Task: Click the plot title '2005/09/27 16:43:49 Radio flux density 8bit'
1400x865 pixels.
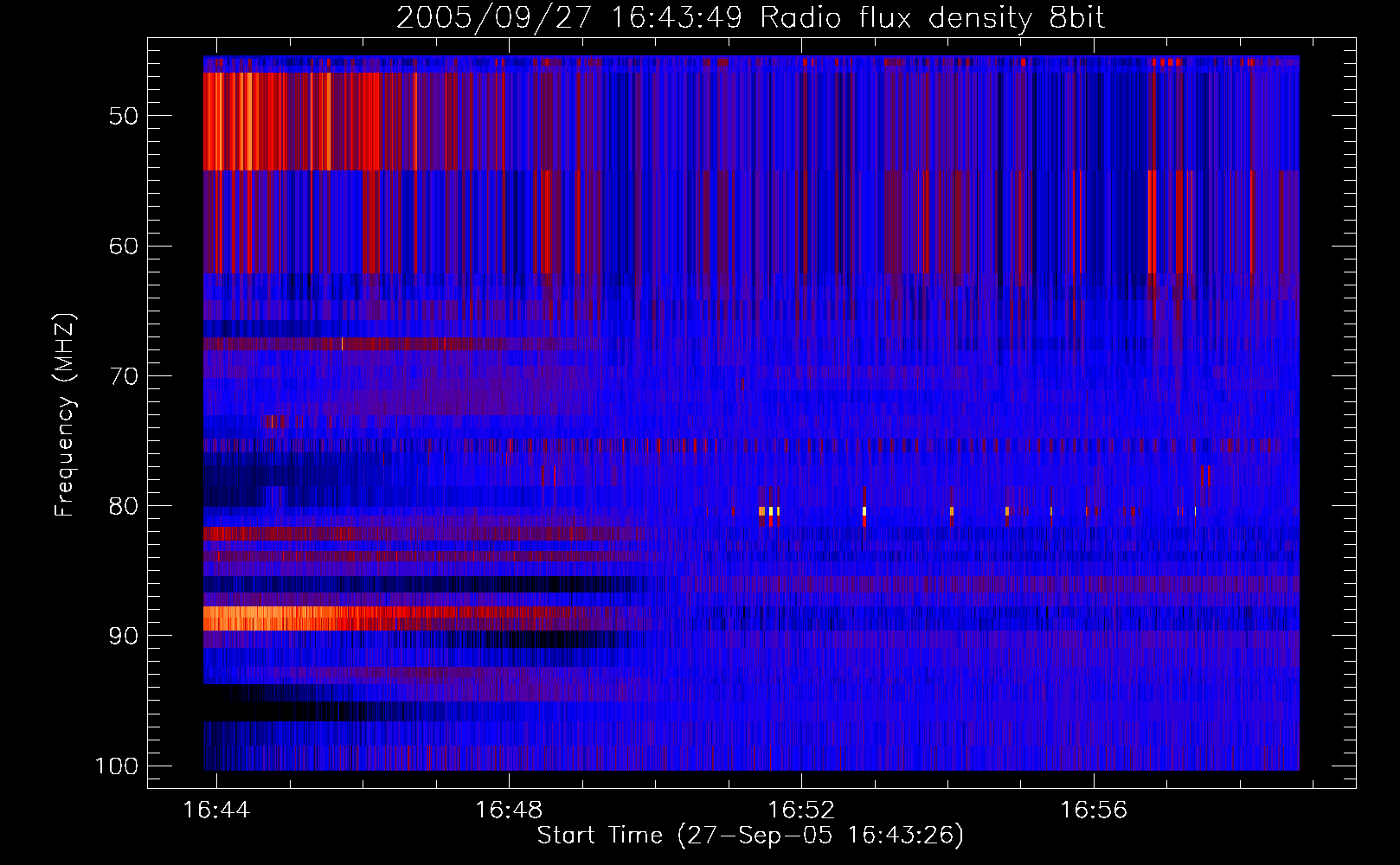Action: (750, 17)
